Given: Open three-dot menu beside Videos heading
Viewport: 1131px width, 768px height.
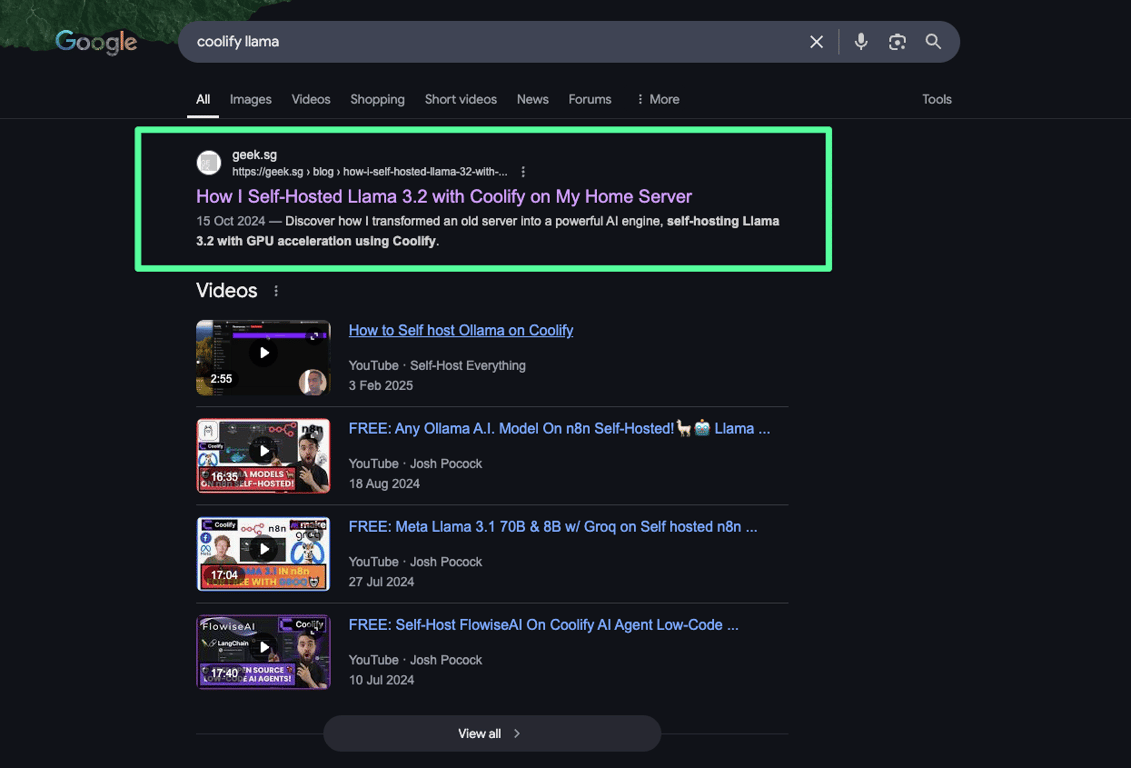Looking at the screenshot, I should pos(276,291).
